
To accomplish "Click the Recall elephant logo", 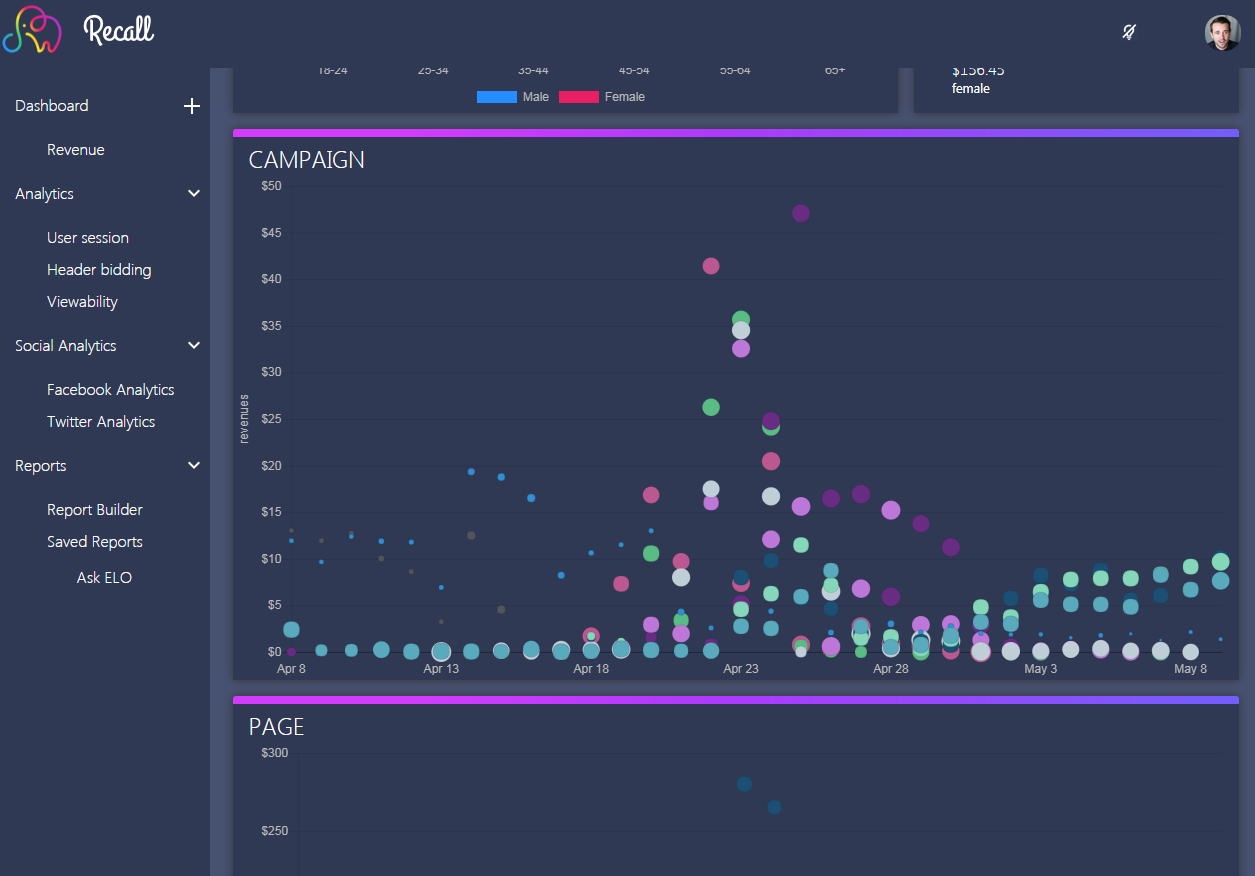I will pos(32,30).
